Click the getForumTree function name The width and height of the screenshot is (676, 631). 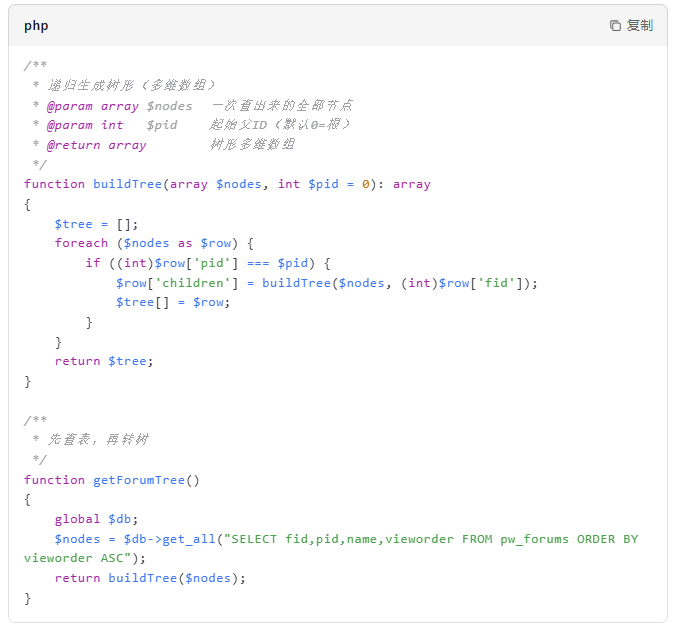coord(138,480)
